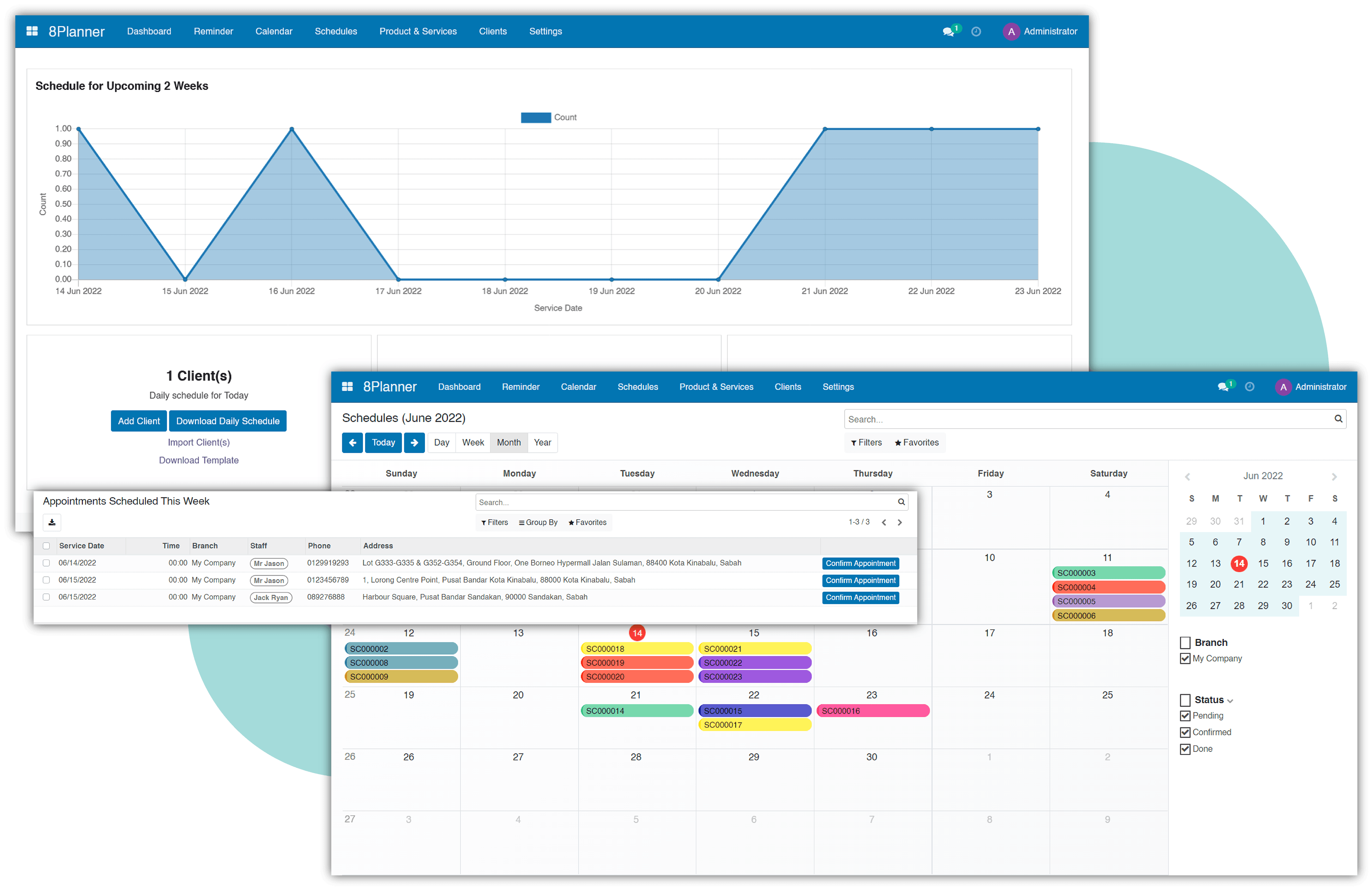Uncheck the Confirmed status filter

(1185, 732)
